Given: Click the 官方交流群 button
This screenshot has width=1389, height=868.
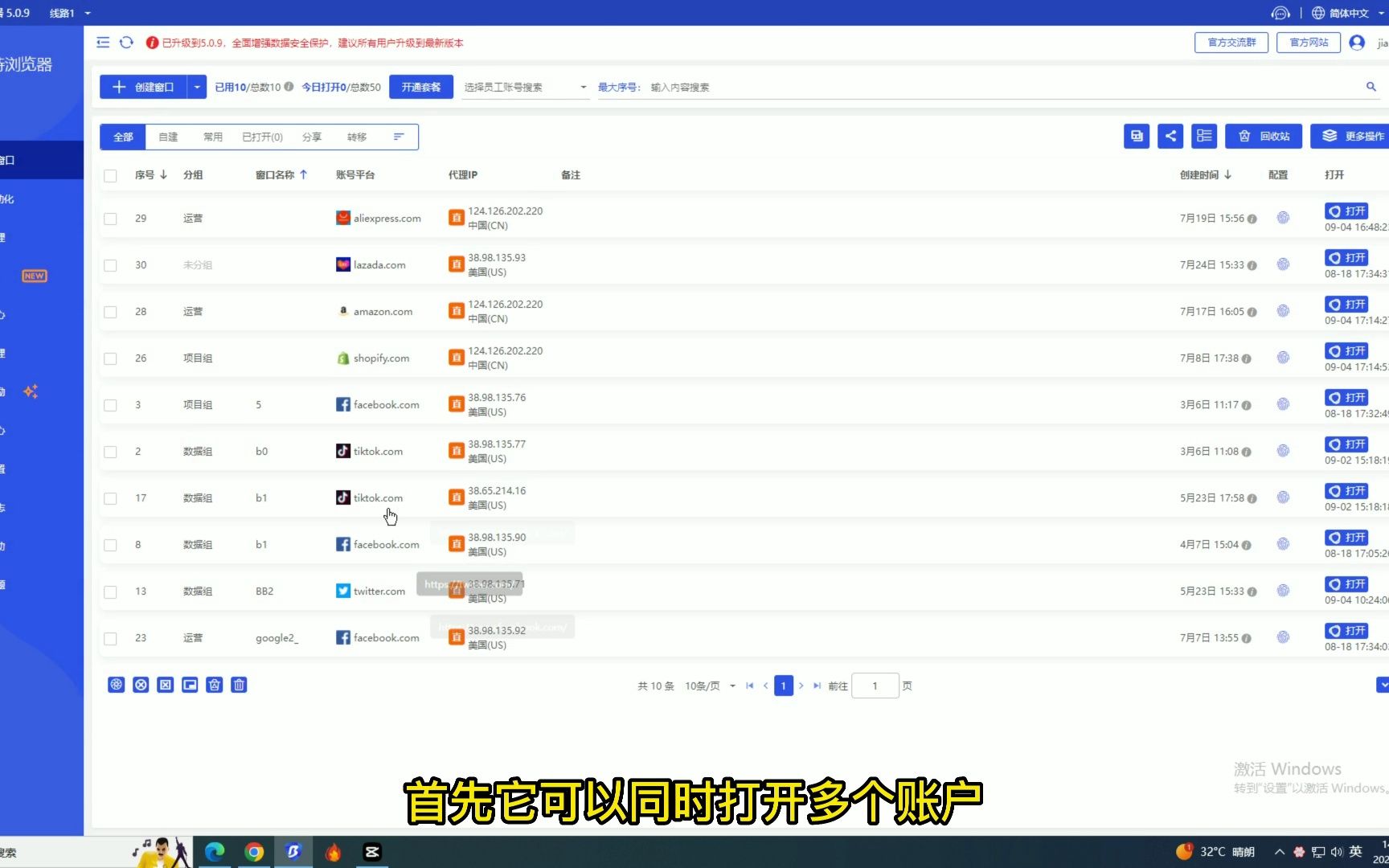Looking at the screenshot, I should (x=1231, y=43).
